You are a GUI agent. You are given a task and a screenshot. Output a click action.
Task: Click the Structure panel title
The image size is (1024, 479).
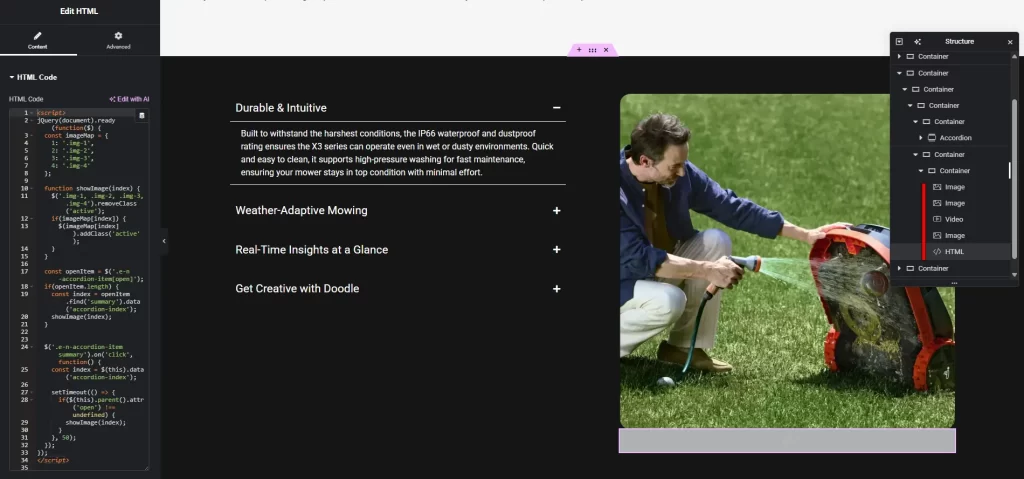point(959,41)
